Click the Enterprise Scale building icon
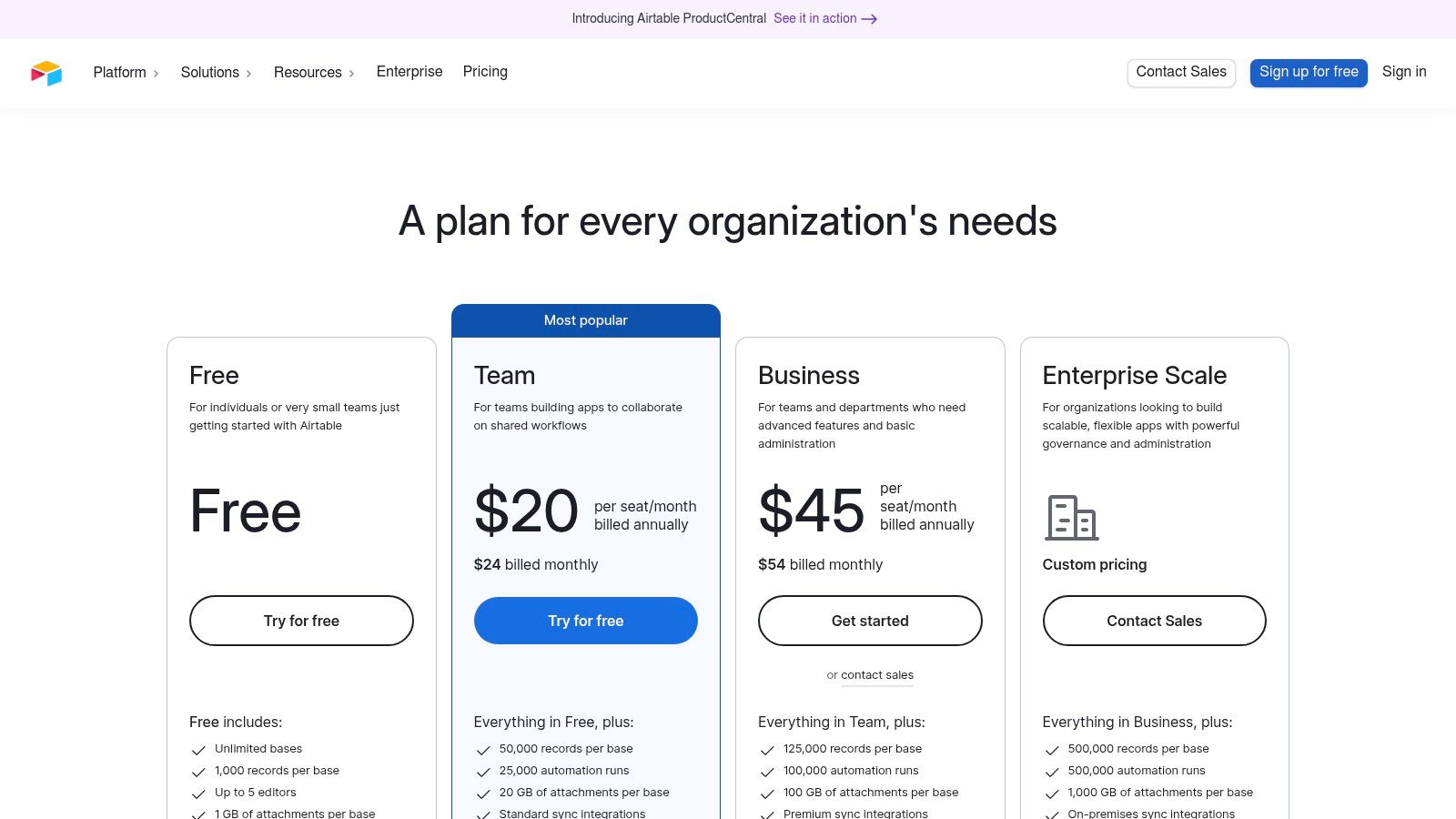Image resolution: width=1456 pixels, height=819 pixels. pyautogui.click(x=1071, y=518)
